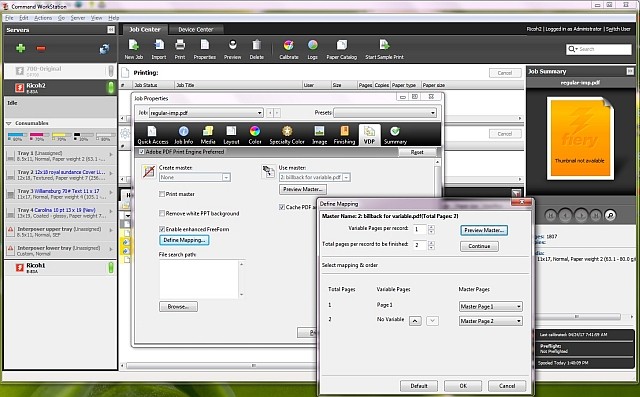
Task: Open the Master Page 2 dropdown
Action: 491,321
